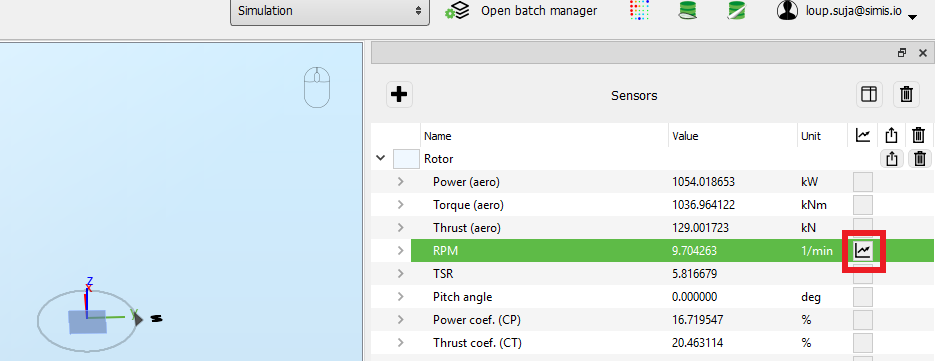Toggle plot checkbox for Power (aero)

[863, 181]
